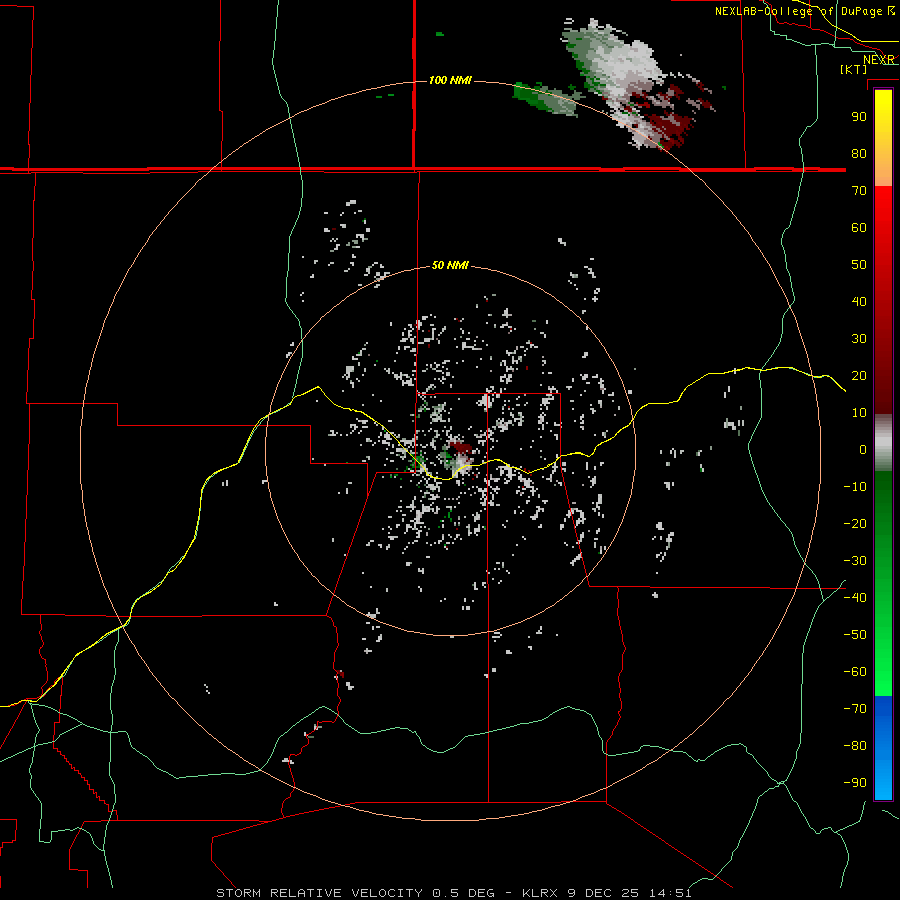Click the 50 NMI range ring label
This screenshot has width=900, height=900.
(450, 265)
